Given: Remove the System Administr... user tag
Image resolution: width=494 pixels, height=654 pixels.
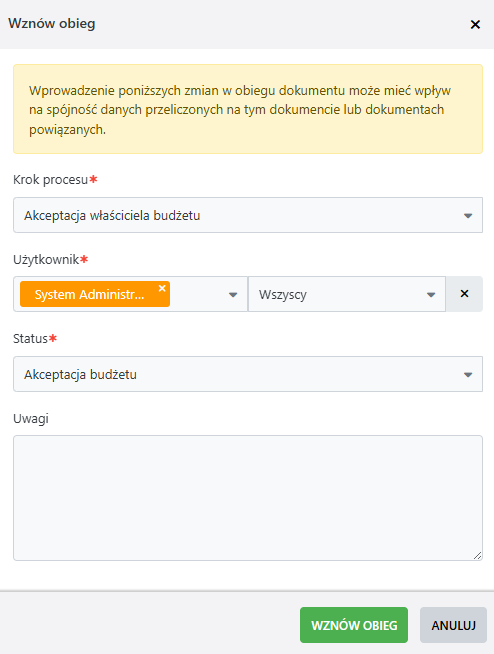Looking at the screenshot, I should click(162, 288).
